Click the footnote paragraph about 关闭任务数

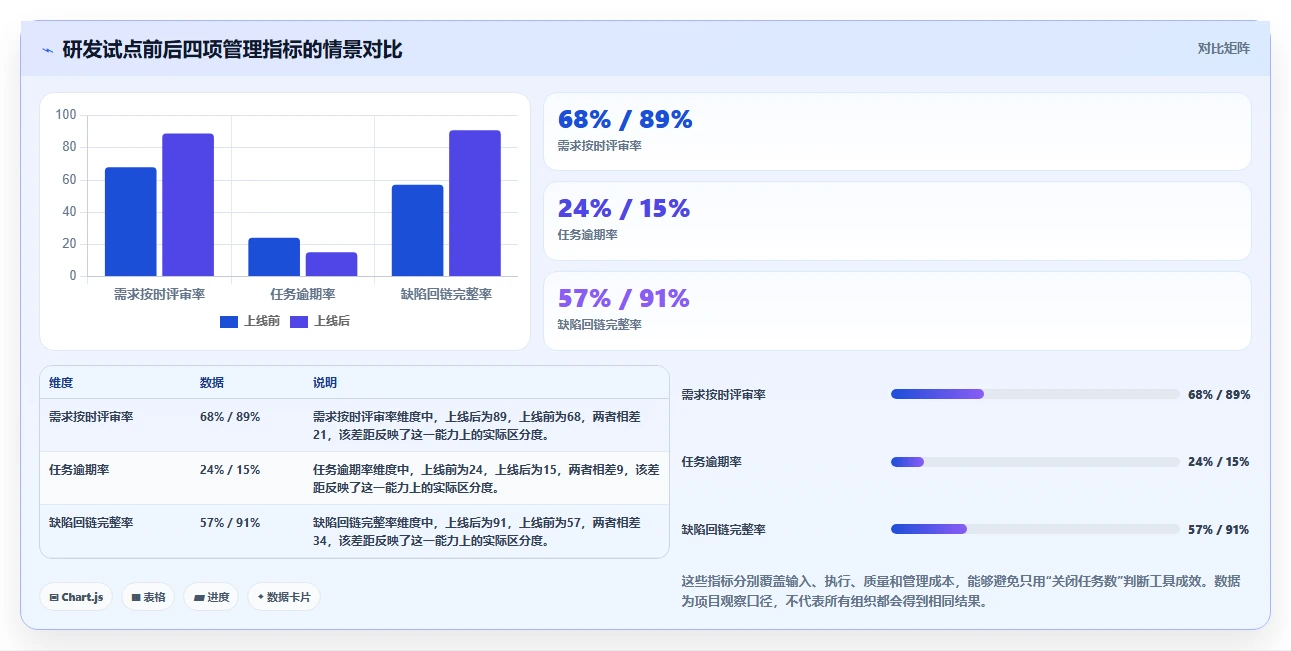coord(961,591)
